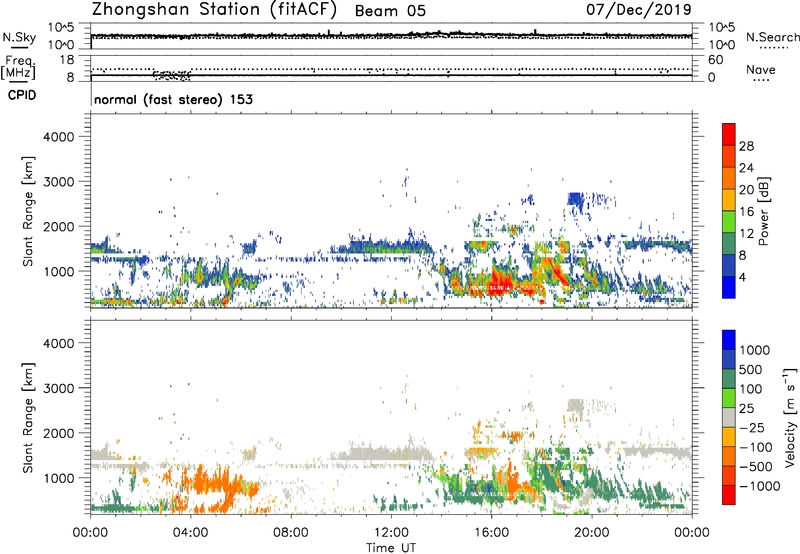Image resolution: width=800 pixels, height=554 pixels.
Task: Click the yellow Velocity segment -100 to -25
Action: tap(729, 437)
